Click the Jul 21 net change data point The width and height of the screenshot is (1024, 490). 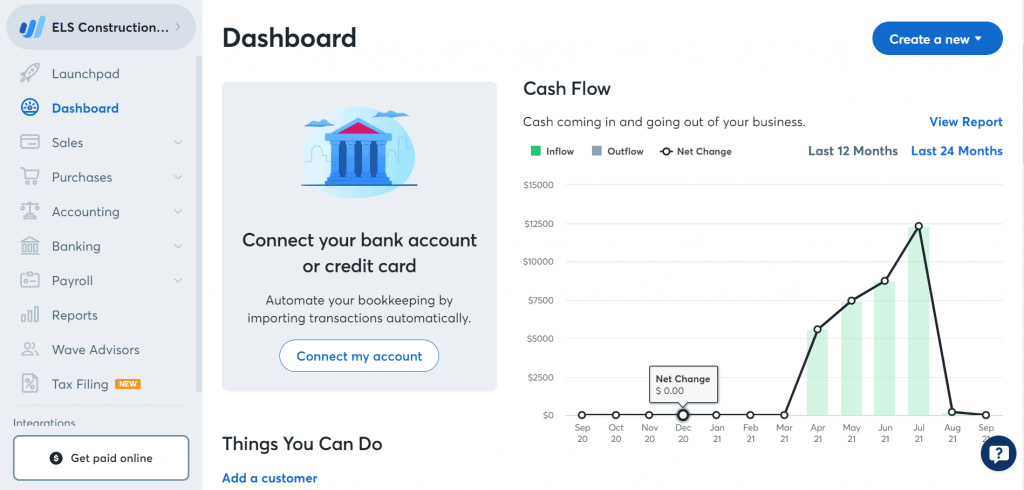(918, 226)
